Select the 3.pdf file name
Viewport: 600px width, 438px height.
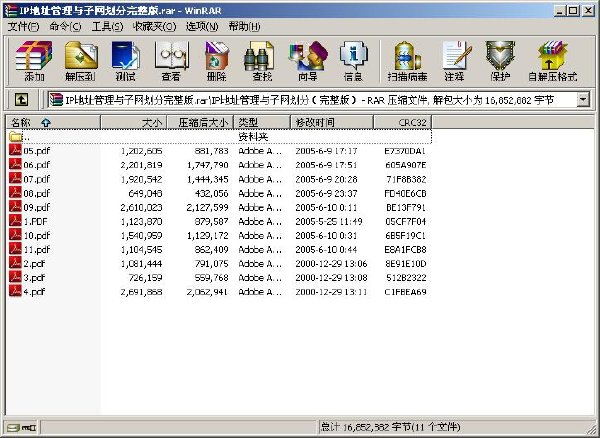34,278
